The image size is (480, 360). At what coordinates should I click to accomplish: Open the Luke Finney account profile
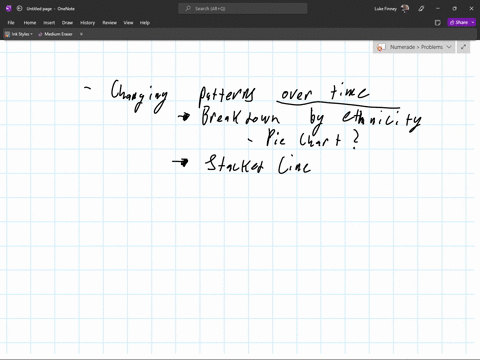click(x=392, y=9)
